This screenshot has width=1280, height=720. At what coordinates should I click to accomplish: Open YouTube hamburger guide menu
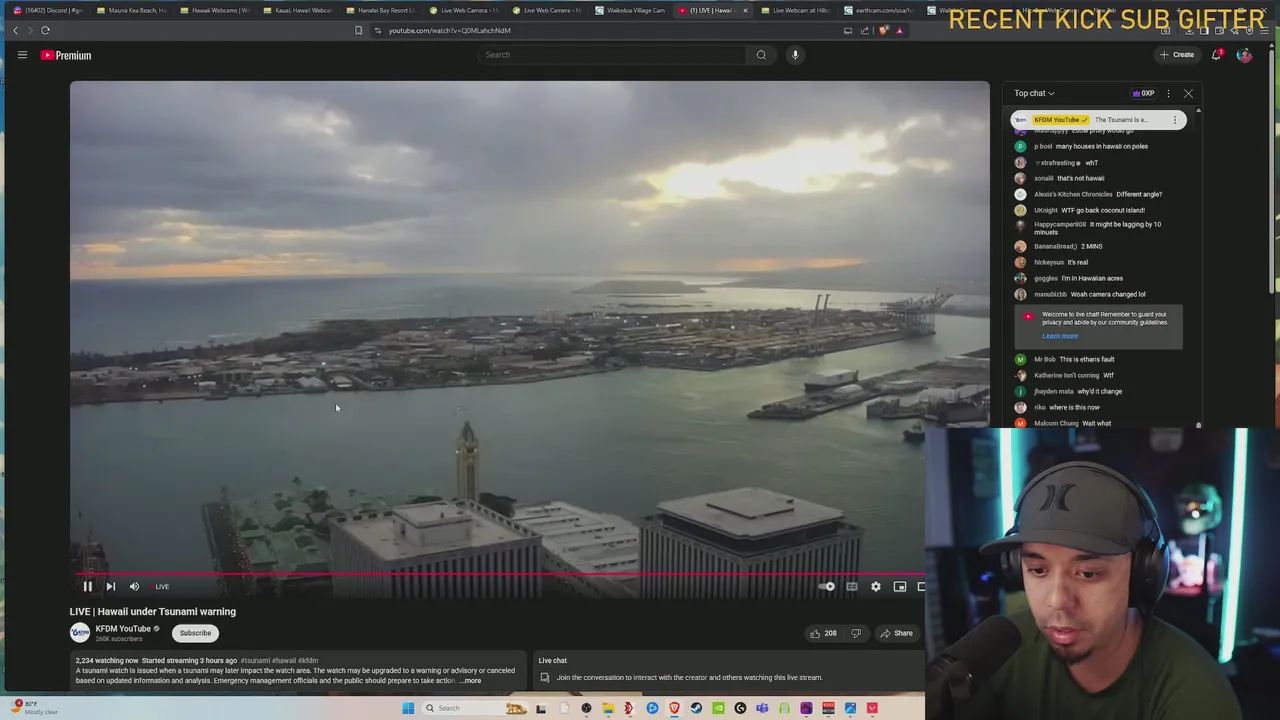tap(22, 55)
